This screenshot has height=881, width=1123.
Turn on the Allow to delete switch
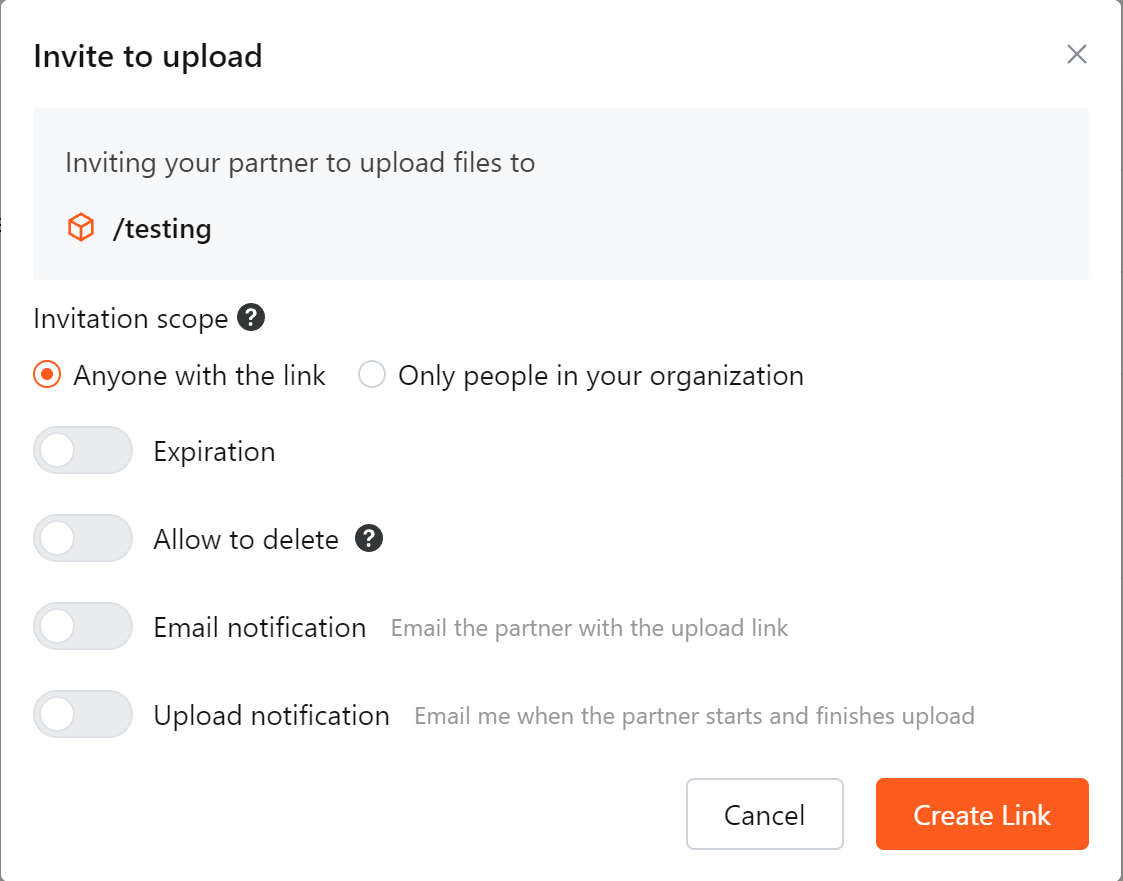pos(83,538)
